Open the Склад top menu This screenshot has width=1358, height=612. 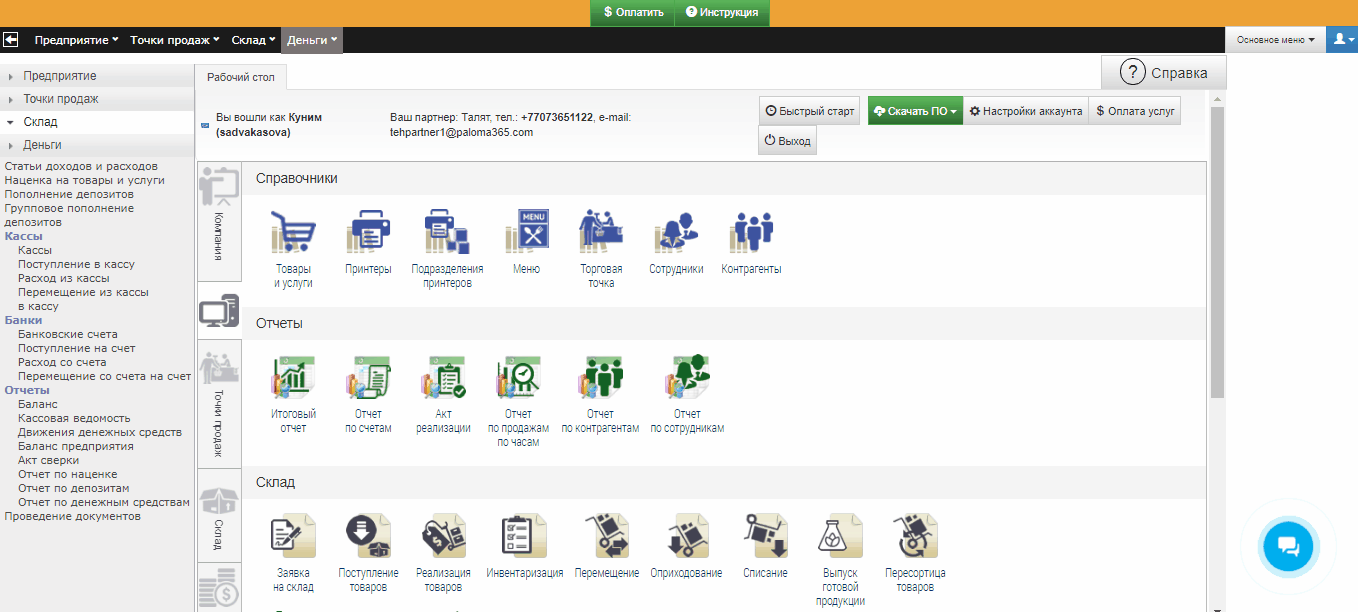tap(253, 40)
